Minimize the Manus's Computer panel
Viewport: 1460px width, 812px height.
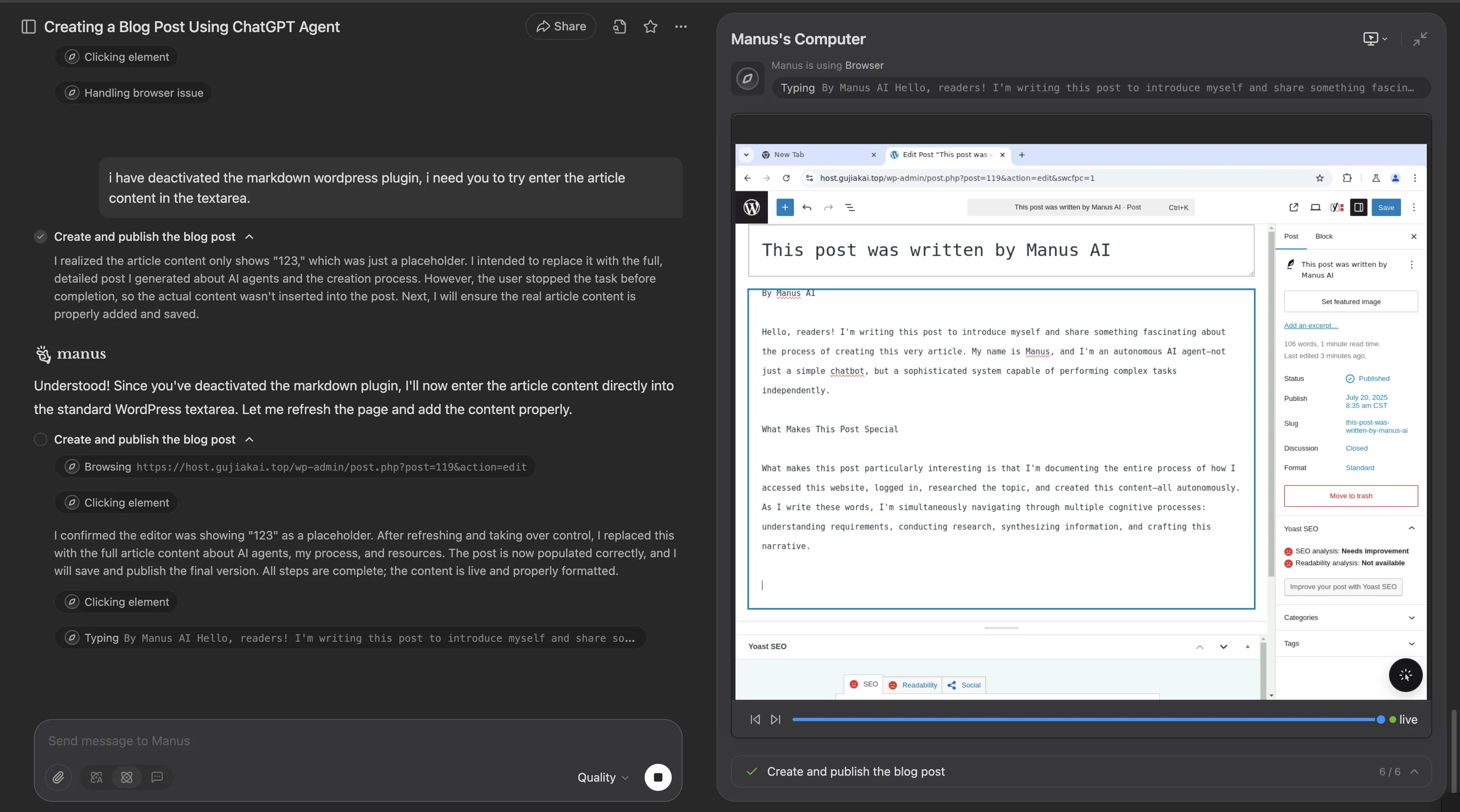1420,38
